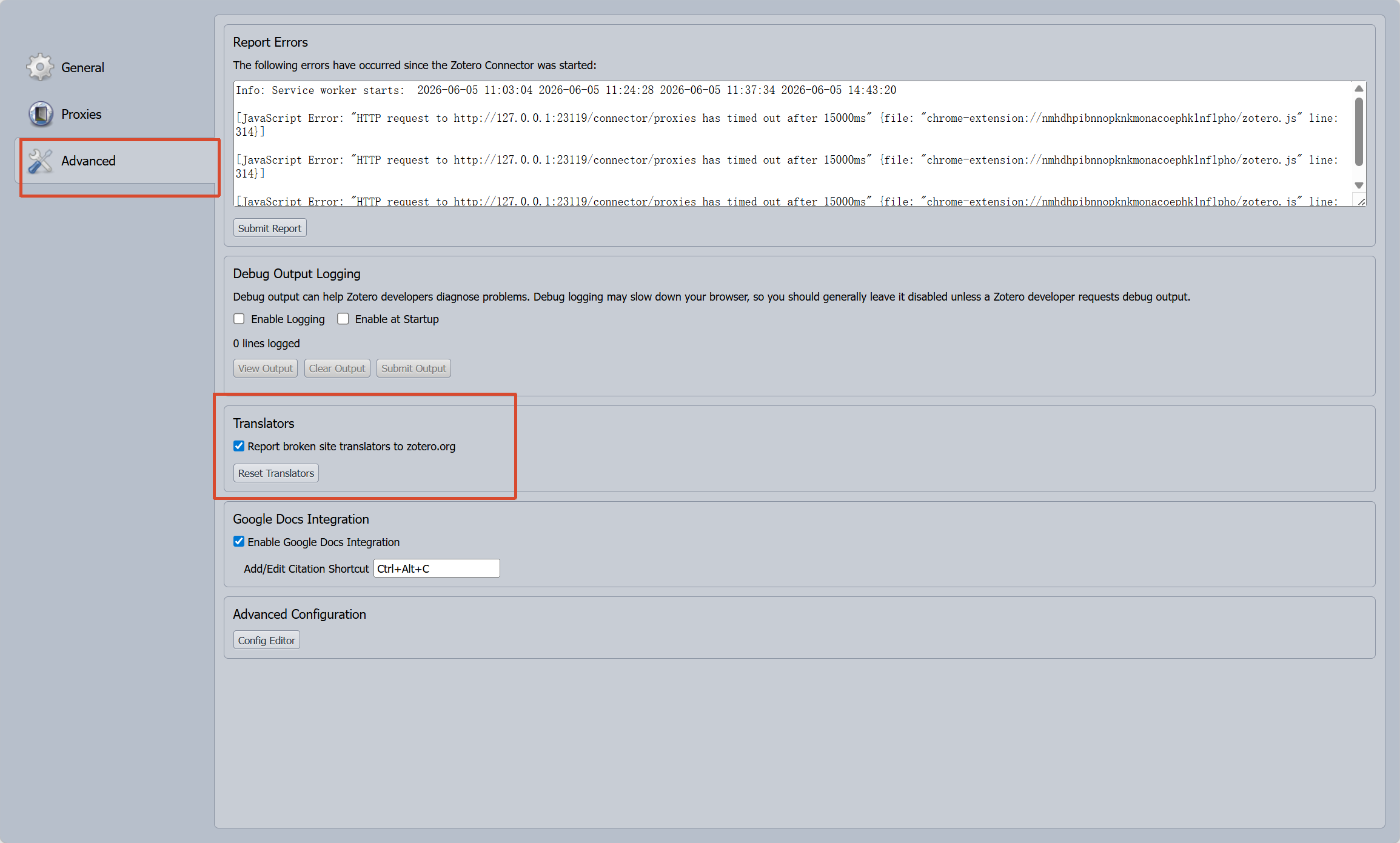Screen dimensions: 1400x843
Task: Click the Submit Output button
Action: [x=414, y=368]
